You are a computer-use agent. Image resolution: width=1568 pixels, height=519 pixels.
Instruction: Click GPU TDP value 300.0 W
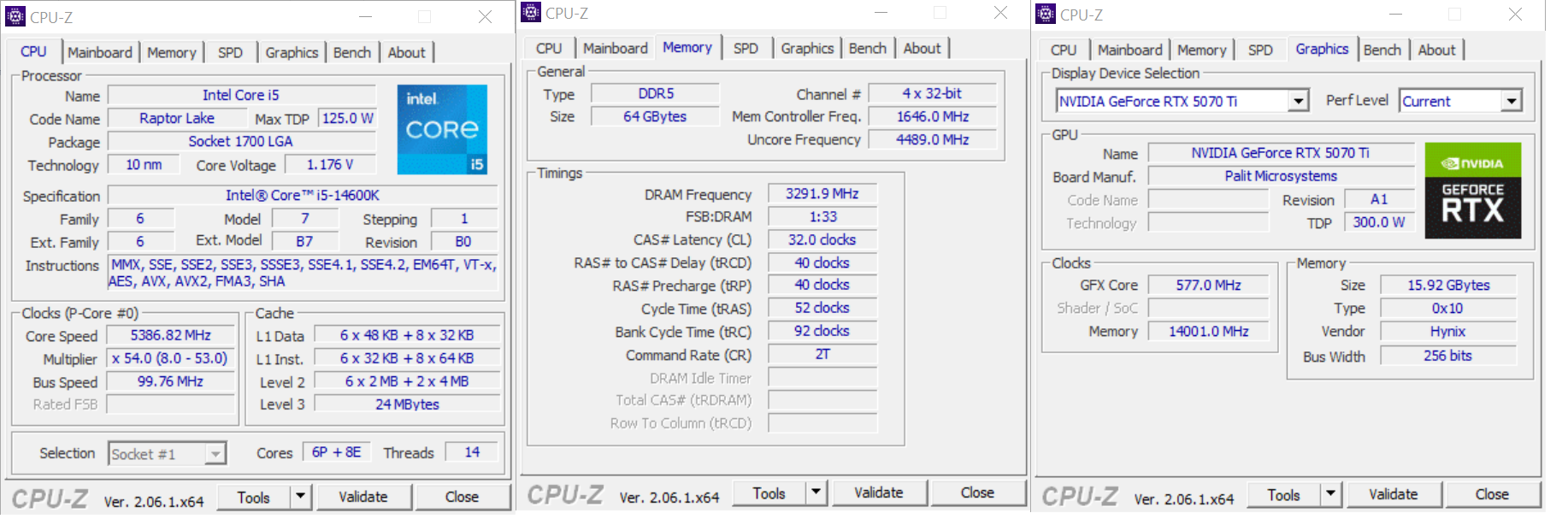pos(1379,222)
